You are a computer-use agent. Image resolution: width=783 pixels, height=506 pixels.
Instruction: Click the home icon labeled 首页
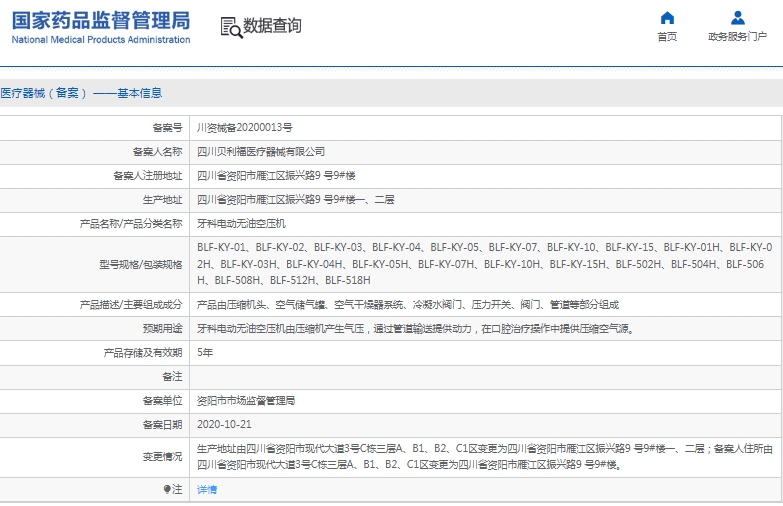[667, 18]
